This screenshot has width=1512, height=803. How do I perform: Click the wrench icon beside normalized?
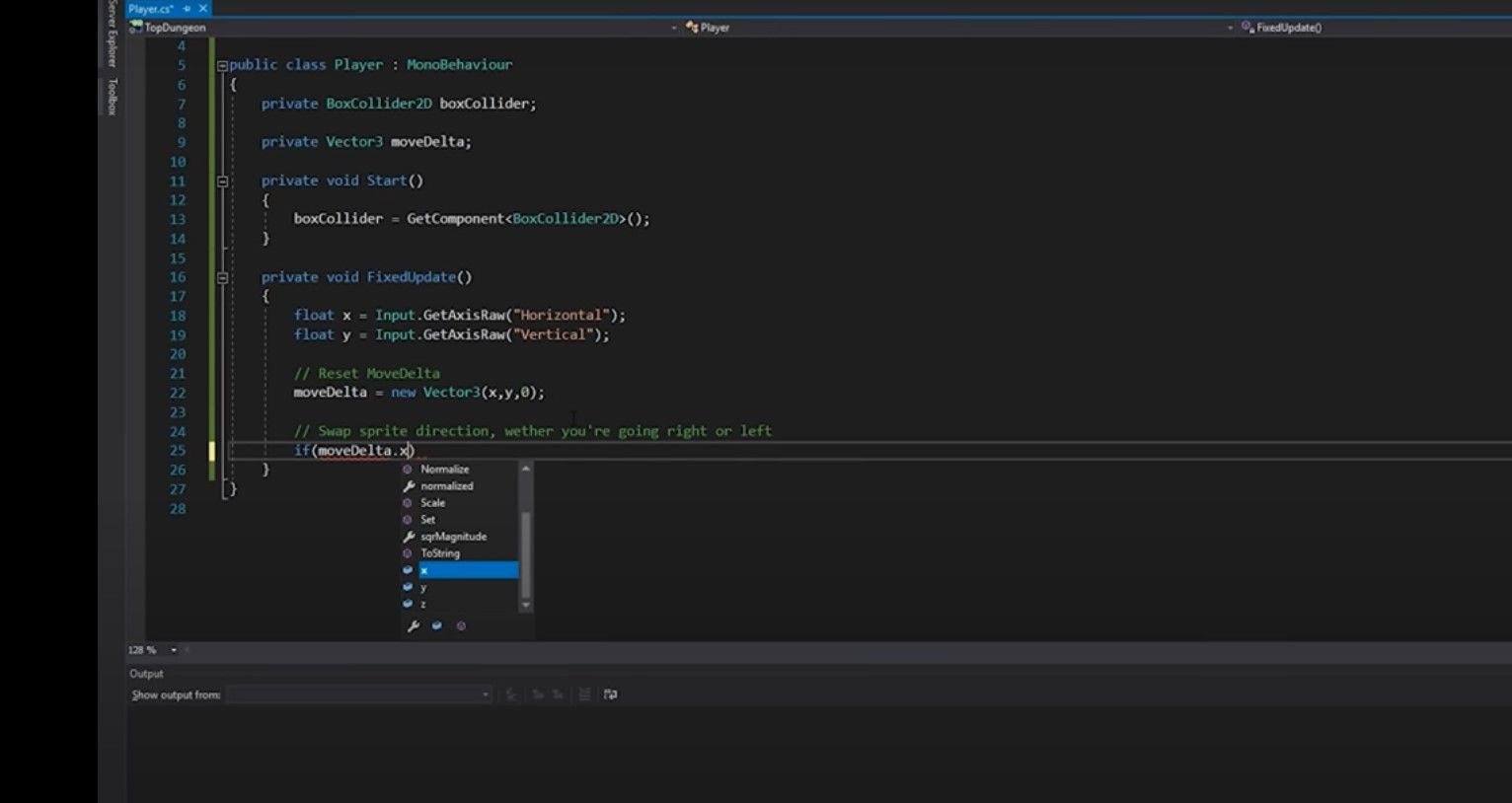tap(408, 486)
